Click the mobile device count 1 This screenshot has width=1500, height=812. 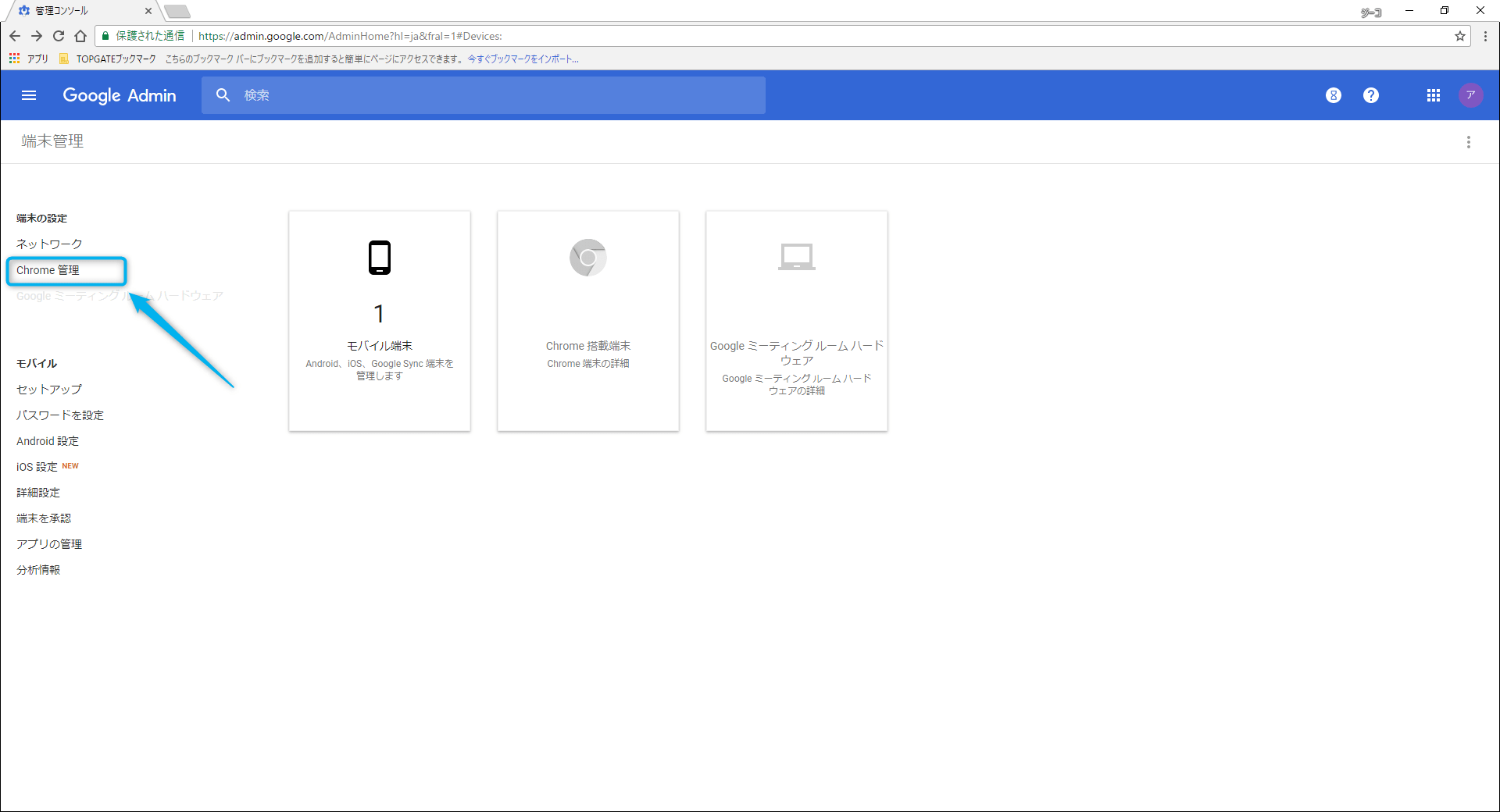[379, 314]
